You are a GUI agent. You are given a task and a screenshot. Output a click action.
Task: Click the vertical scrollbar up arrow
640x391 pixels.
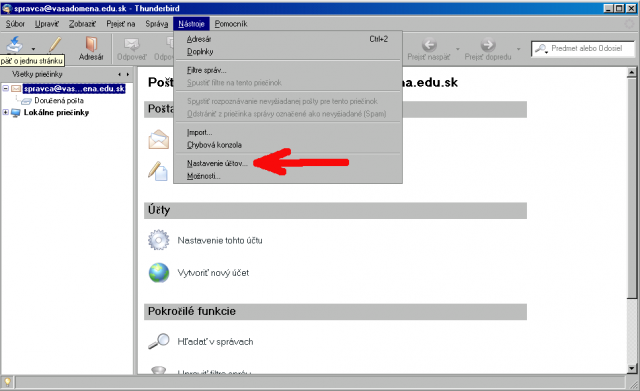(x=631, y=73)
